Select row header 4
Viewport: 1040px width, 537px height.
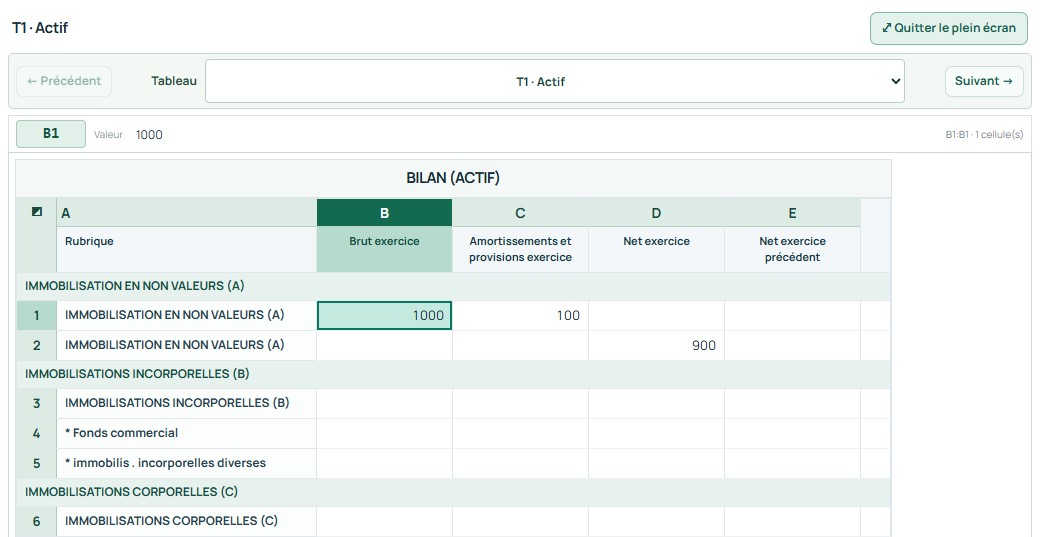36,434
